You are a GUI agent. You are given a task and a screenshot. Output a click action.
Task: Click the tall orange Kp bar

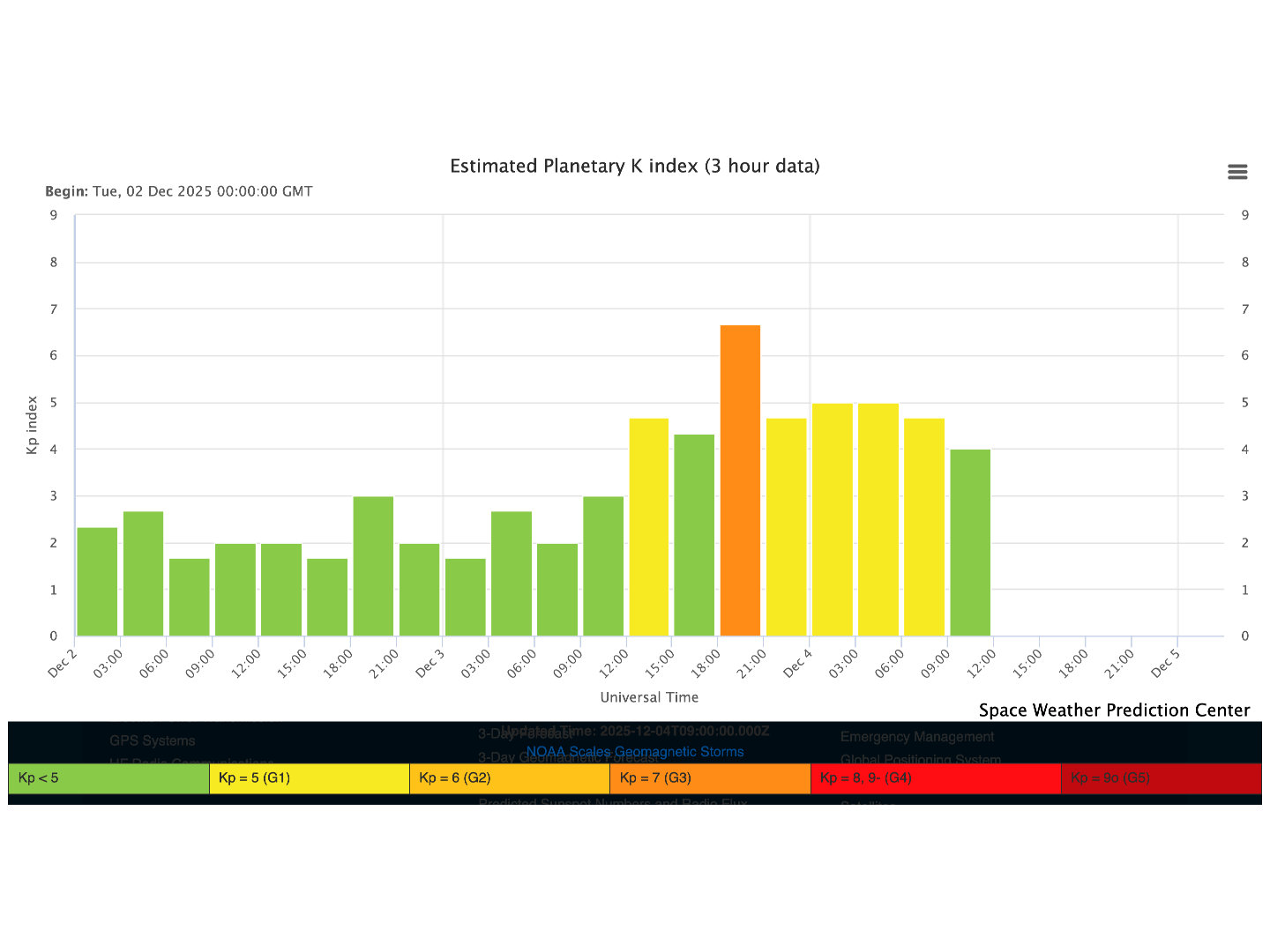[740, 480]
